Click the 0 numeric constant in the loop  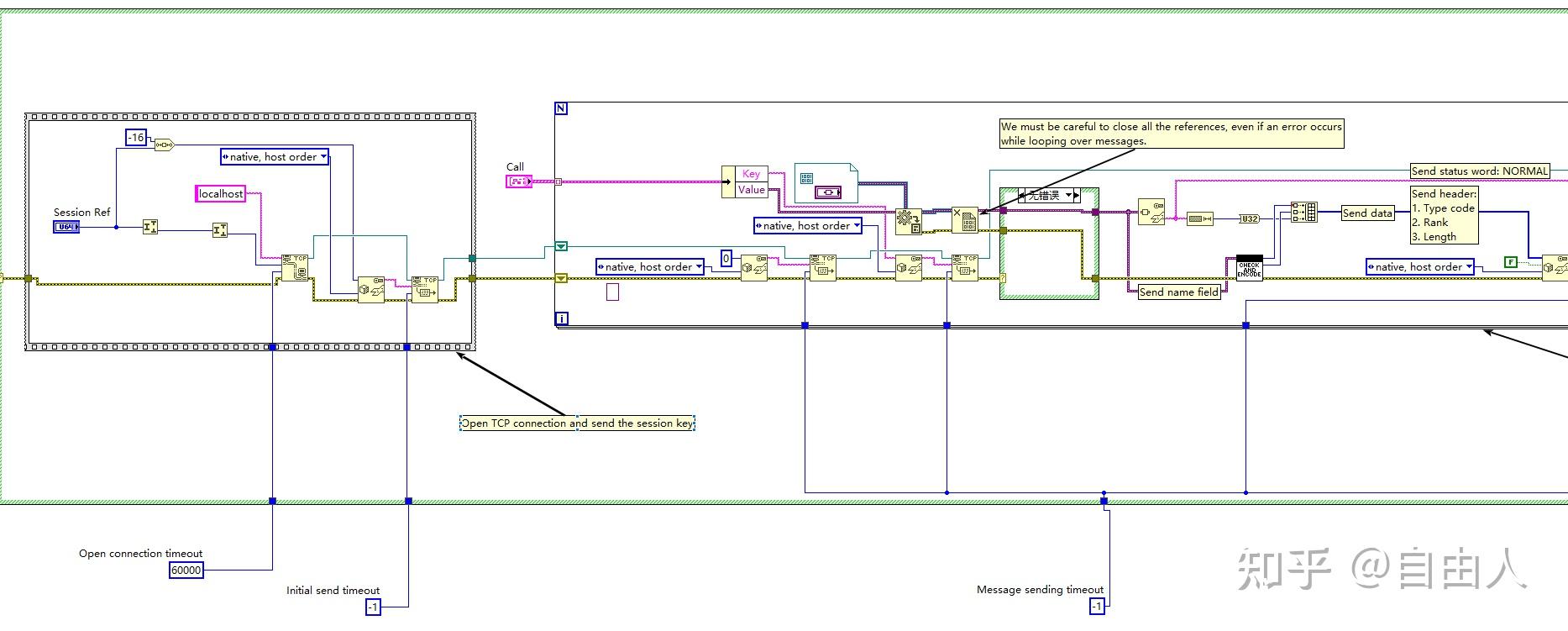tap(726, 258)
